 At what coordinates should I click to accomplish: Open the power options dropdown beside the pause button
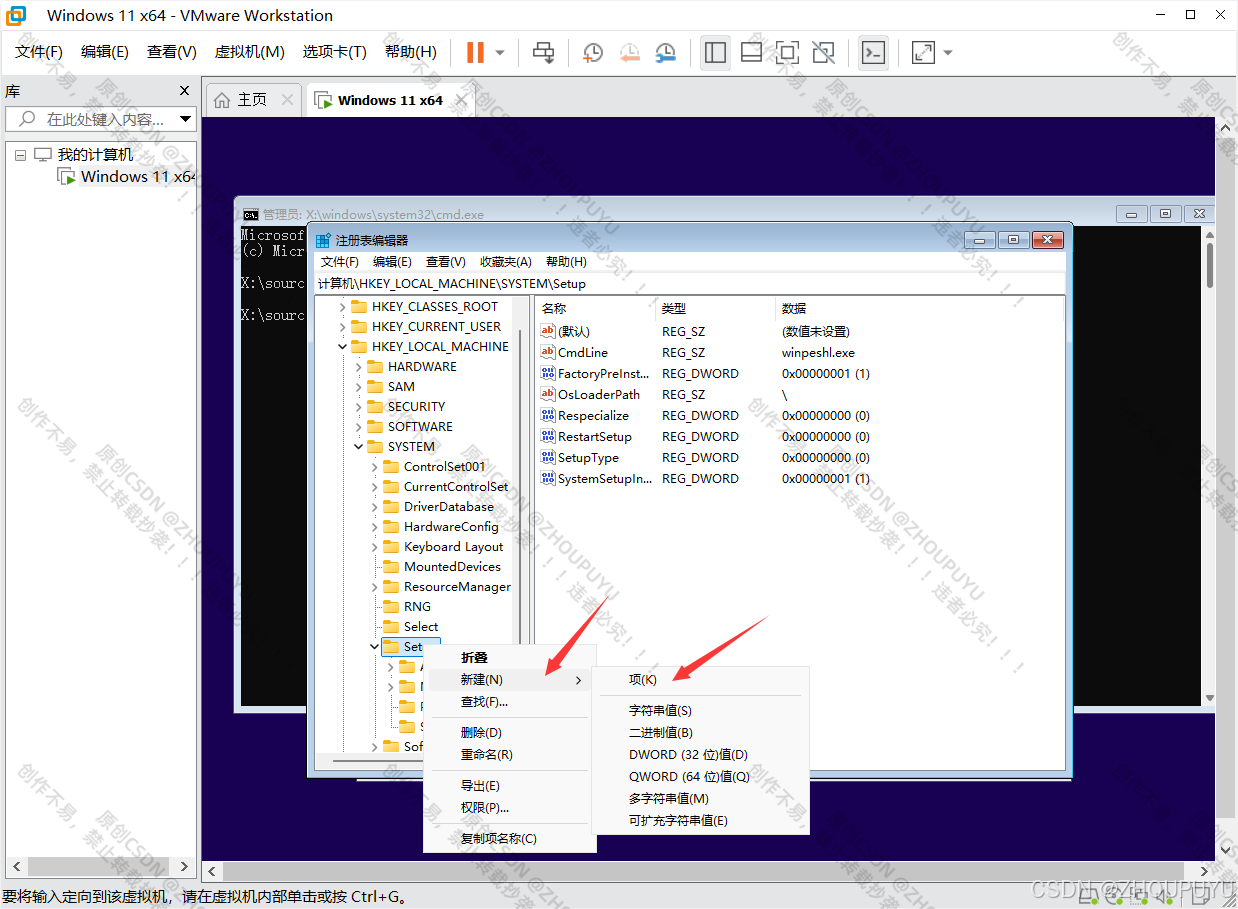[500, 52]
